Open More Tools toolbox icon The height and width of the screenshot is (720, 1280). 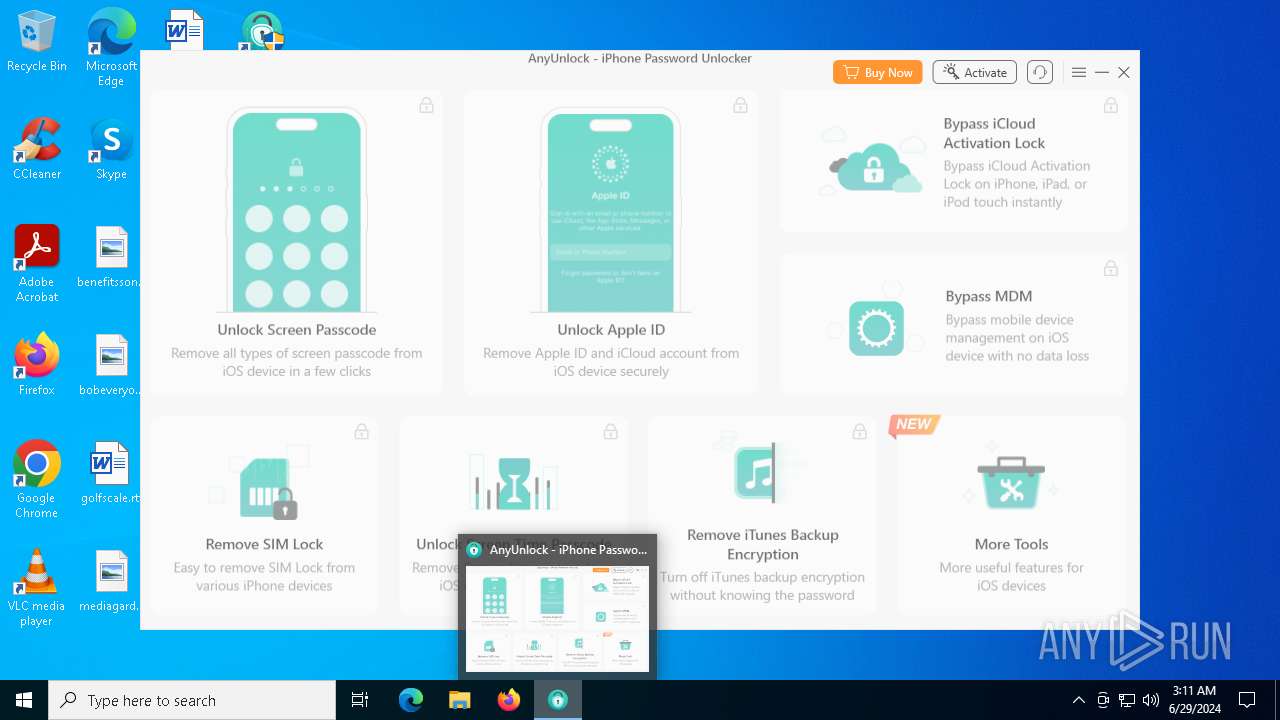(x=1011, y=483)
